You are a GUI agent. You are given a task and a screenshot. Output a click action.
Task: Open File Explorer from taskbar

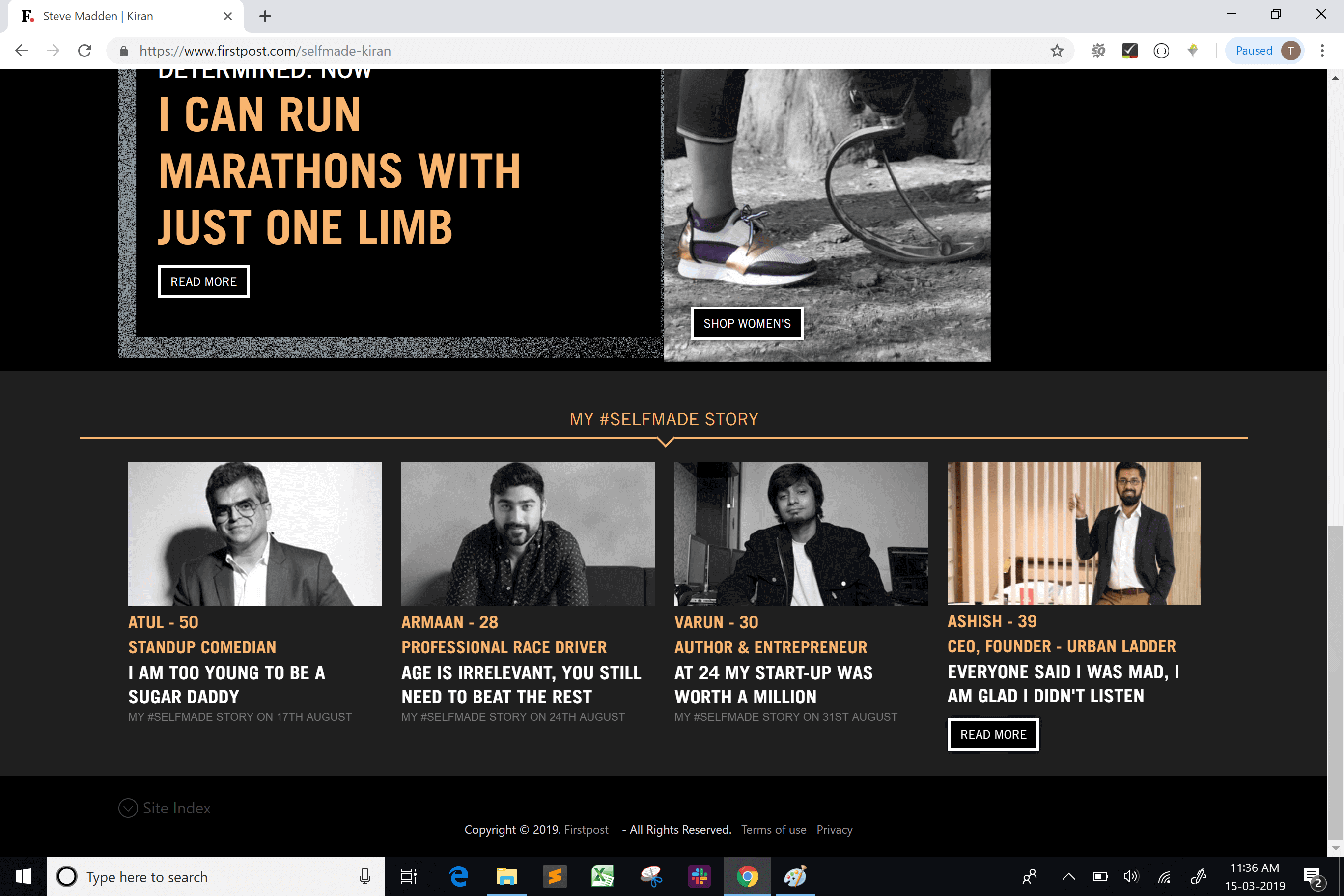506,876
